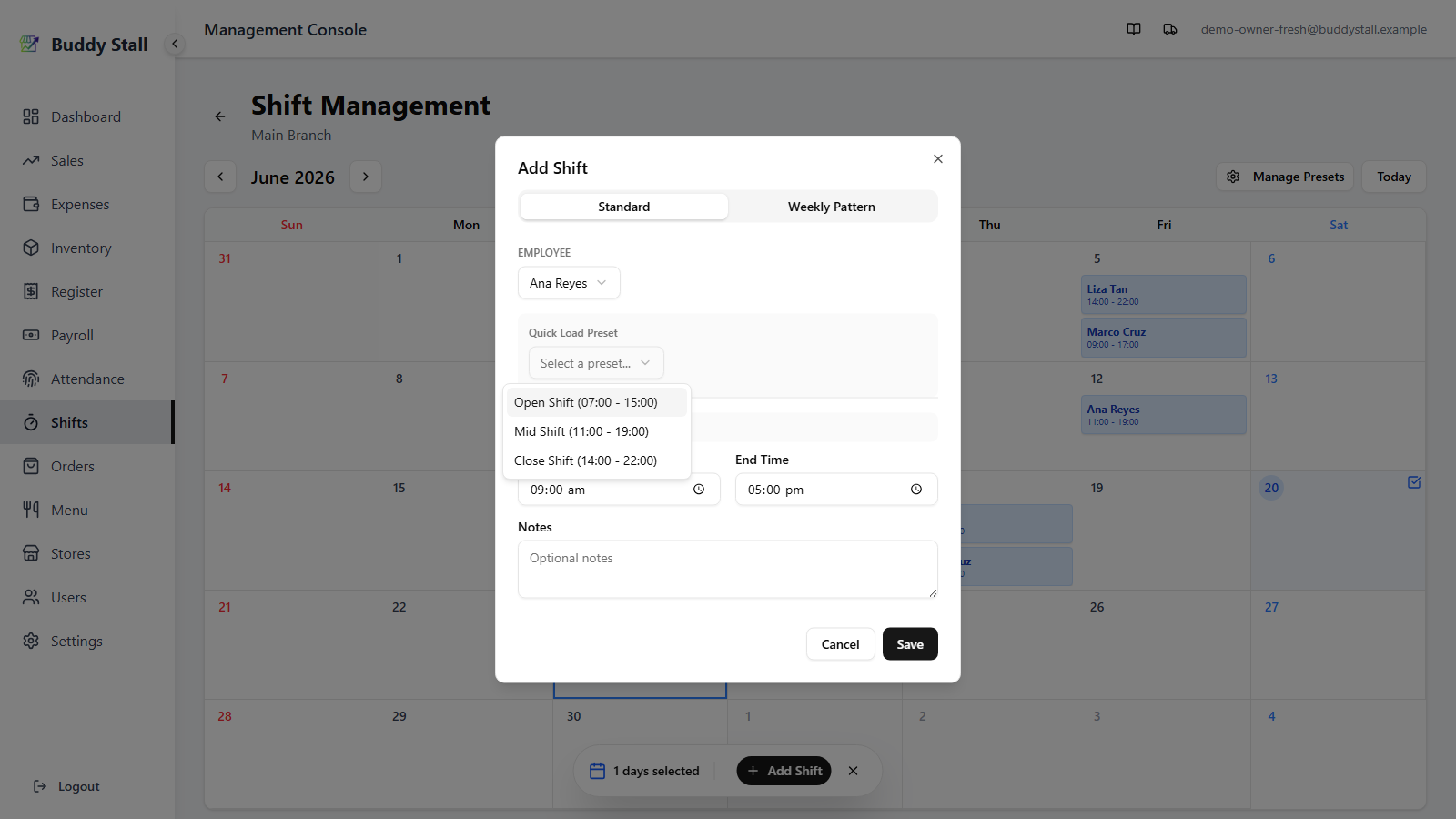This screenshot has width=1456, height=819.
Task: Clear the day selection with the X
Action: (x=853, y=771)
